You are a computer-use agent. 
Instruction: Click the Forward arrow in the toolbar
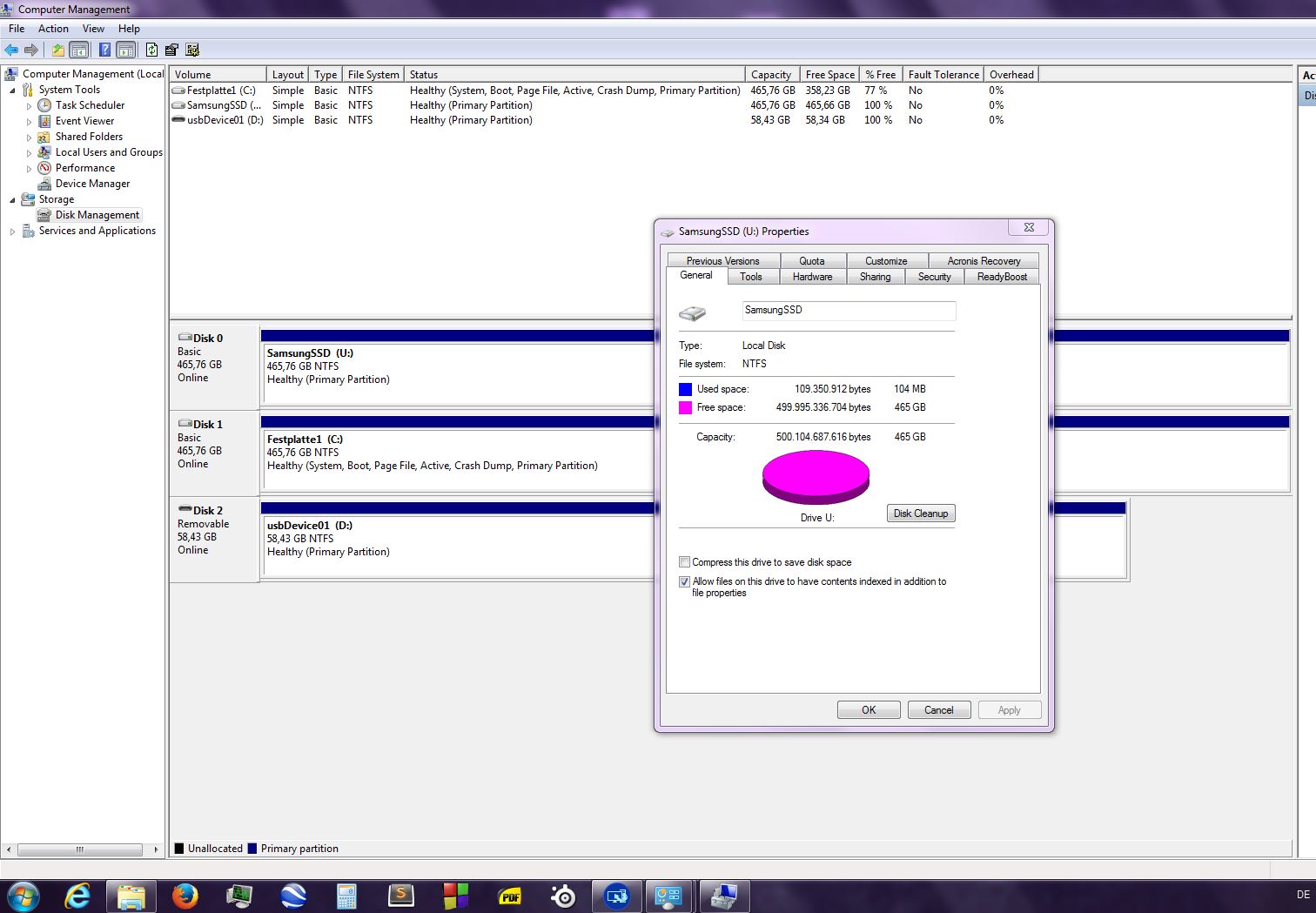[x=31, y=50]
